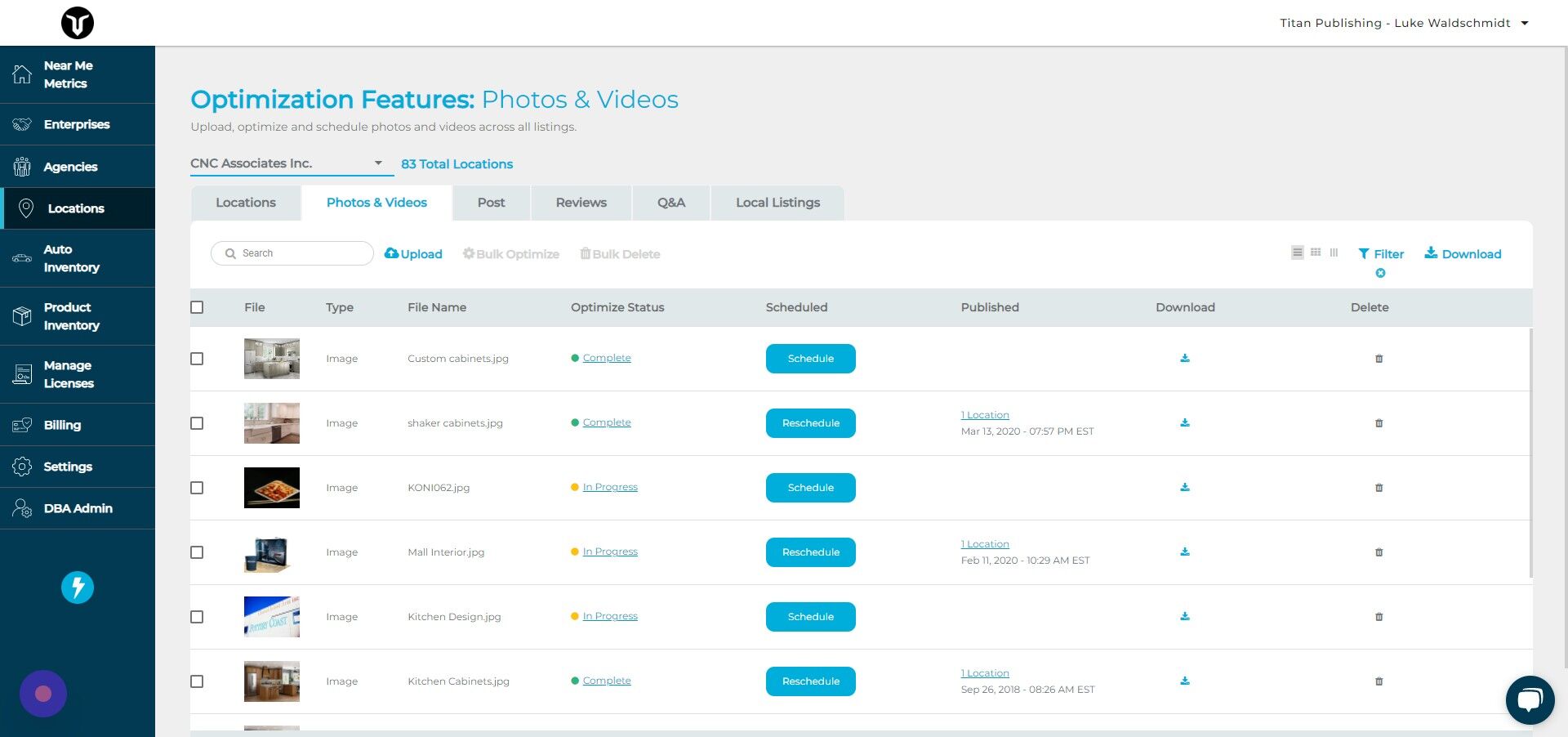Switch to grid view layout
This screenshot has width=1568, height=737.
click(x=1315, y=252)
